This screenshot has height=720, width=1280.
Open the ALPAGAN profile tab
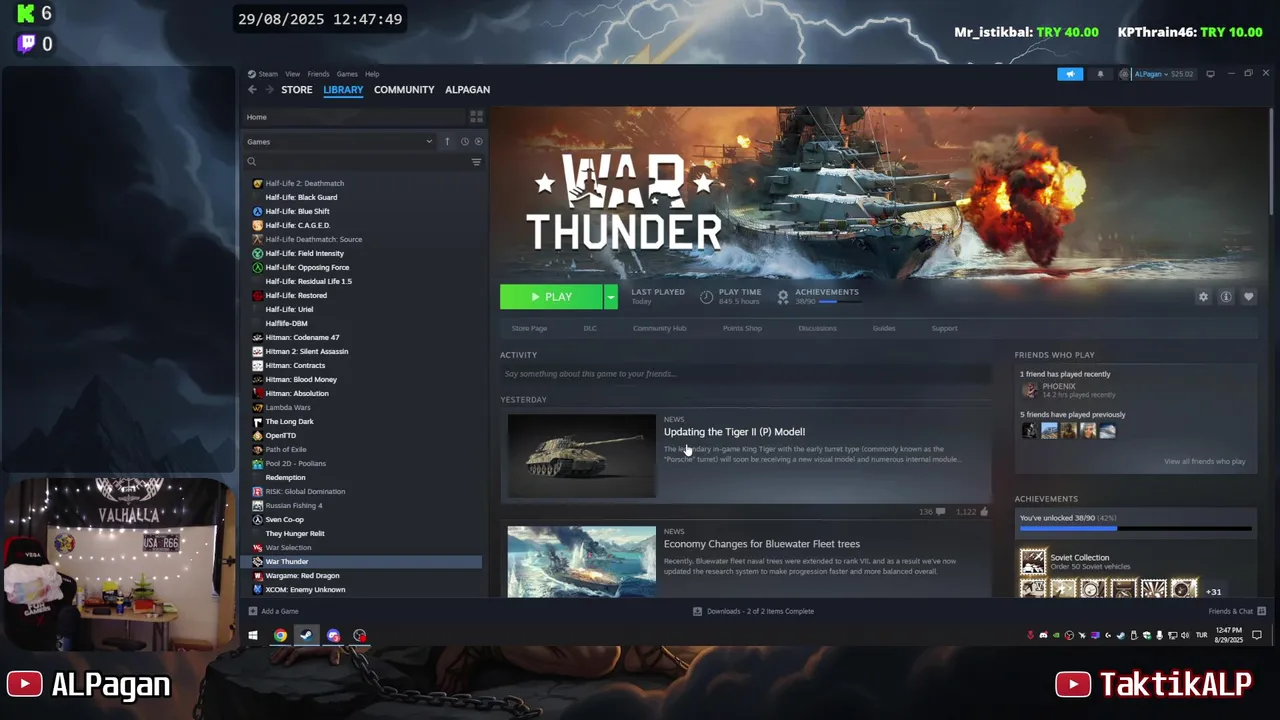click(x=467, y=90)
